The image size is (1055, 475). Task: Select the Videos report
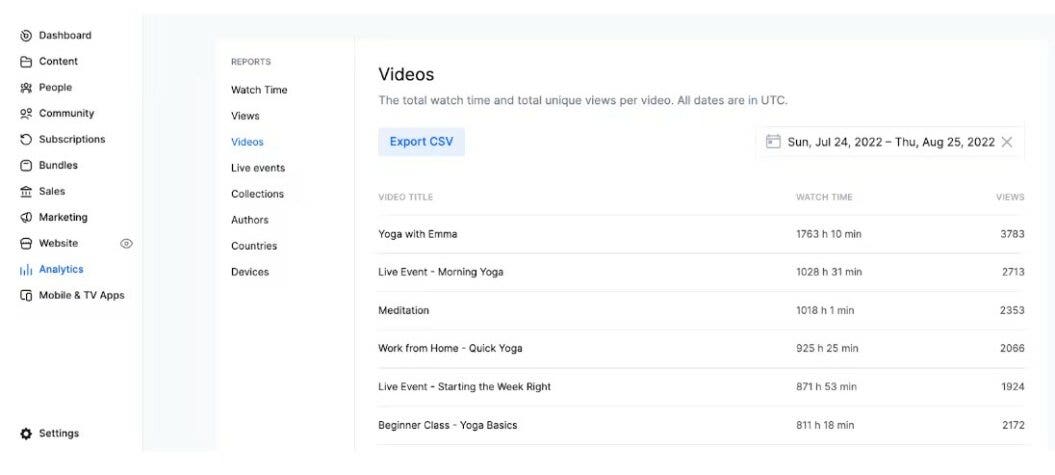coord(247,142)
